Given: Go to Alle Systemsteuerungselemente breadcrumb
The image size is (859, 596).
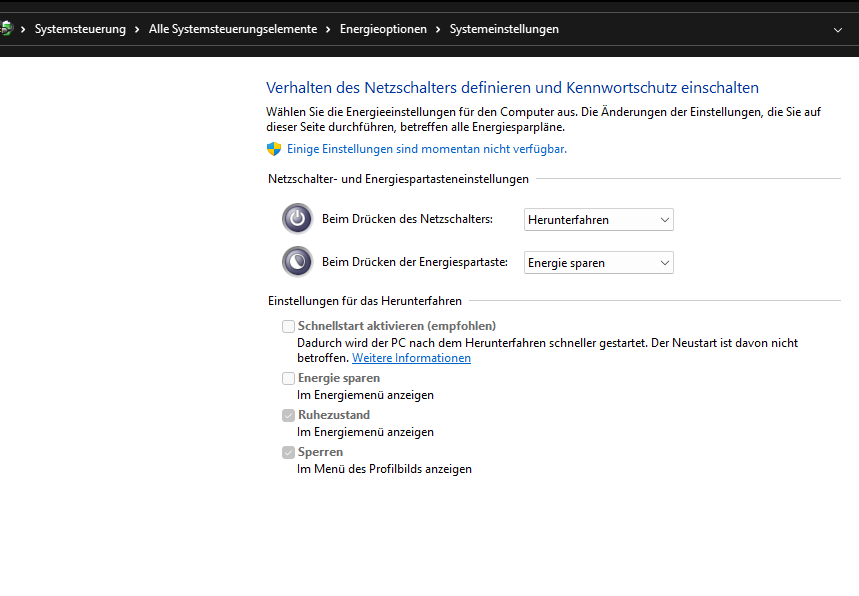Looking at the screenshot, I should [x=233, y=29].
